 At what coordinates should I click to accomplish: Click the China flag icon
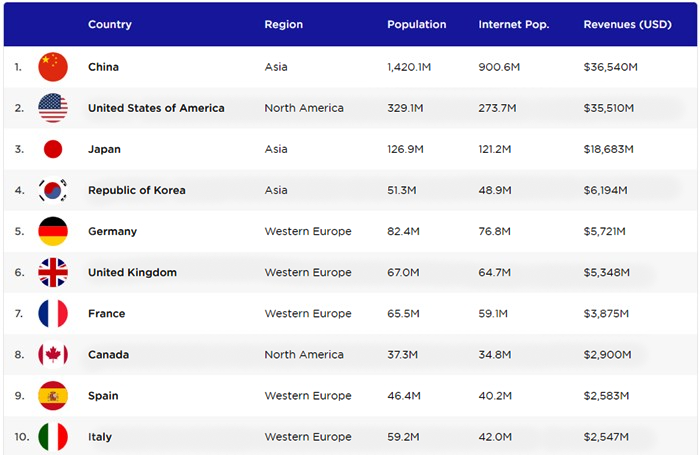click(x=53, y=67)
